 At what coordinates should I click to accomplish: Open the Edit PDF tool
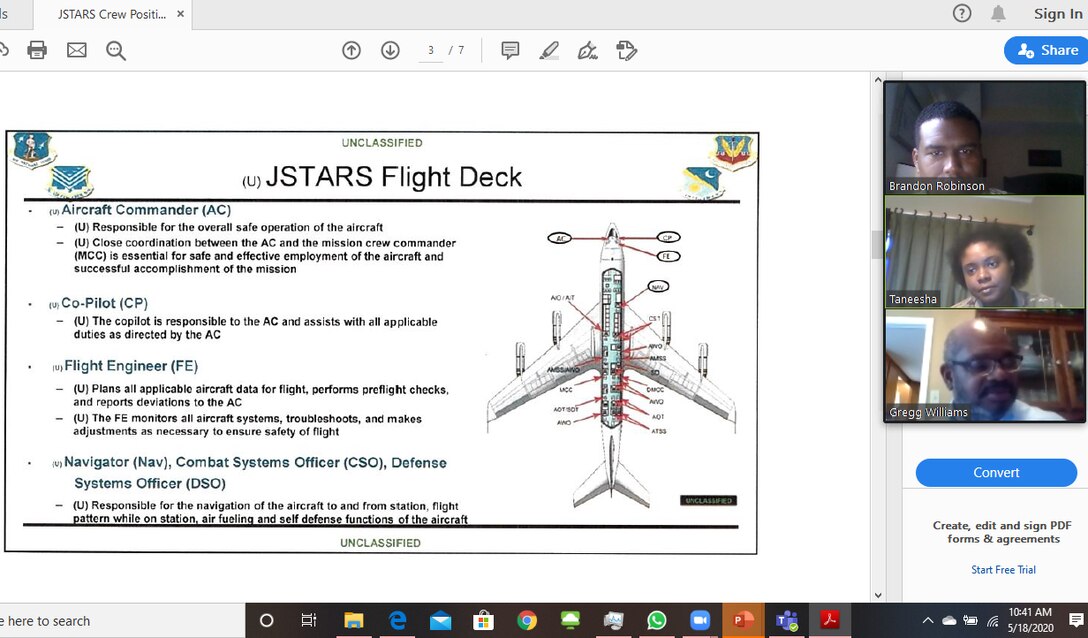click(x=627, y=49)
